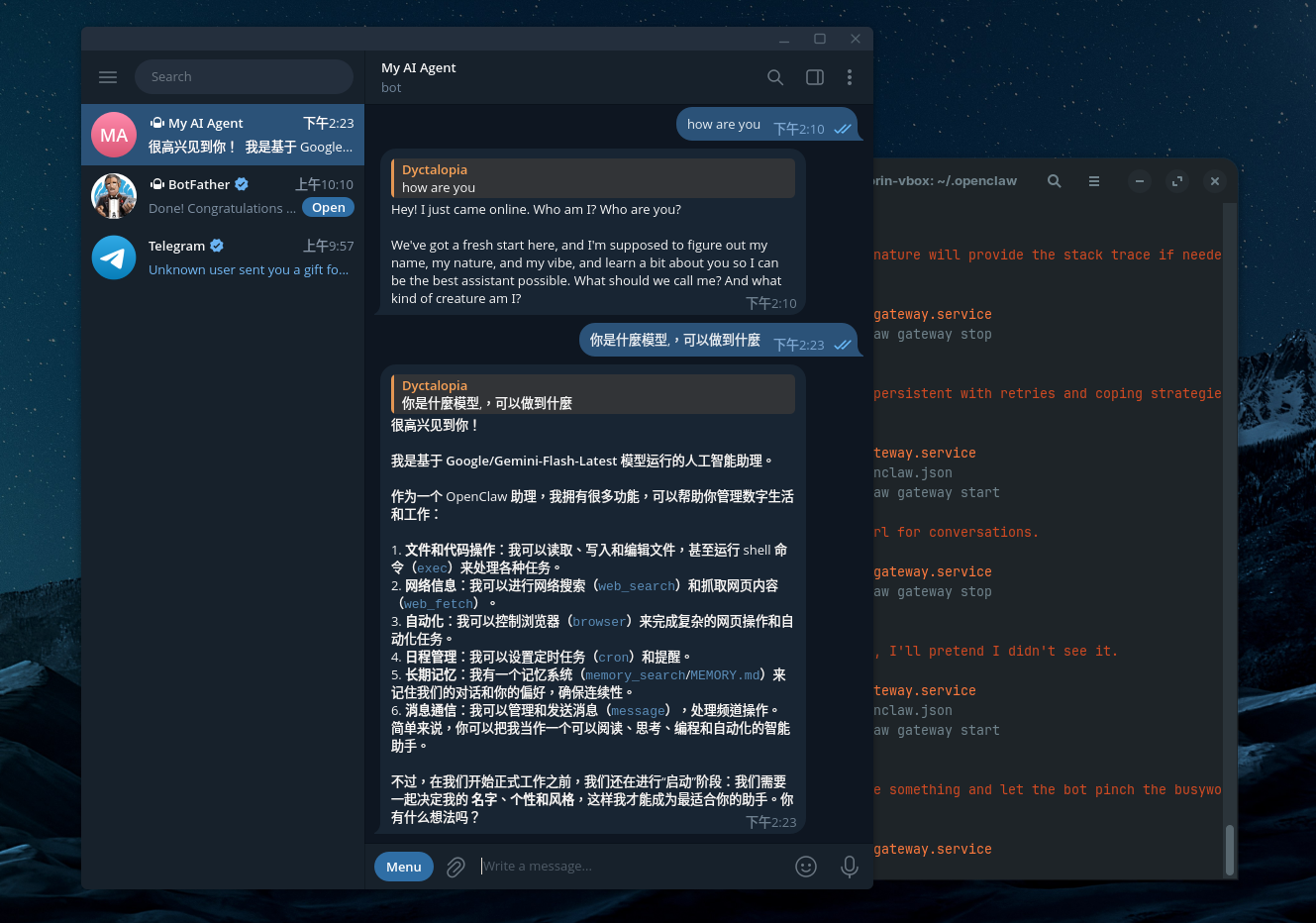Attach a file with paperclip icon
The height and width of the screenshot is (923, 1316).
(x=456, y=867)
